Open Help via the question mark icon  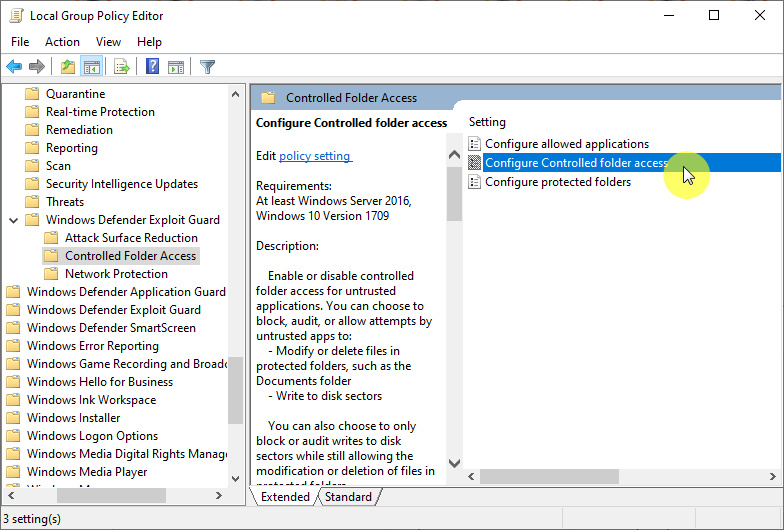pos(153,67)
